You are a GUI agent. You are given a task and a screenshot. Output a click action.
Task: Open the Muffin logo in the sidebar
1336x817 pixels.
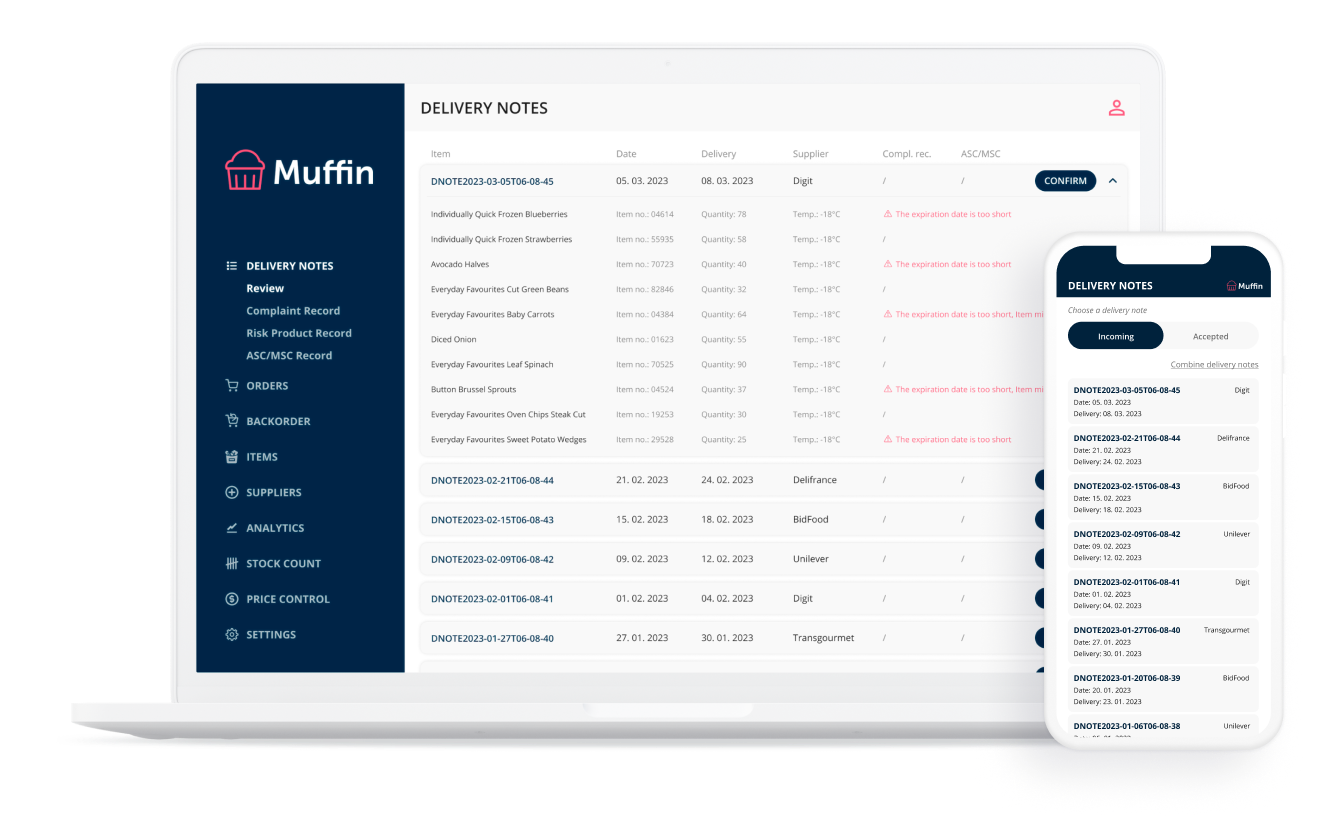pos(300,172)
